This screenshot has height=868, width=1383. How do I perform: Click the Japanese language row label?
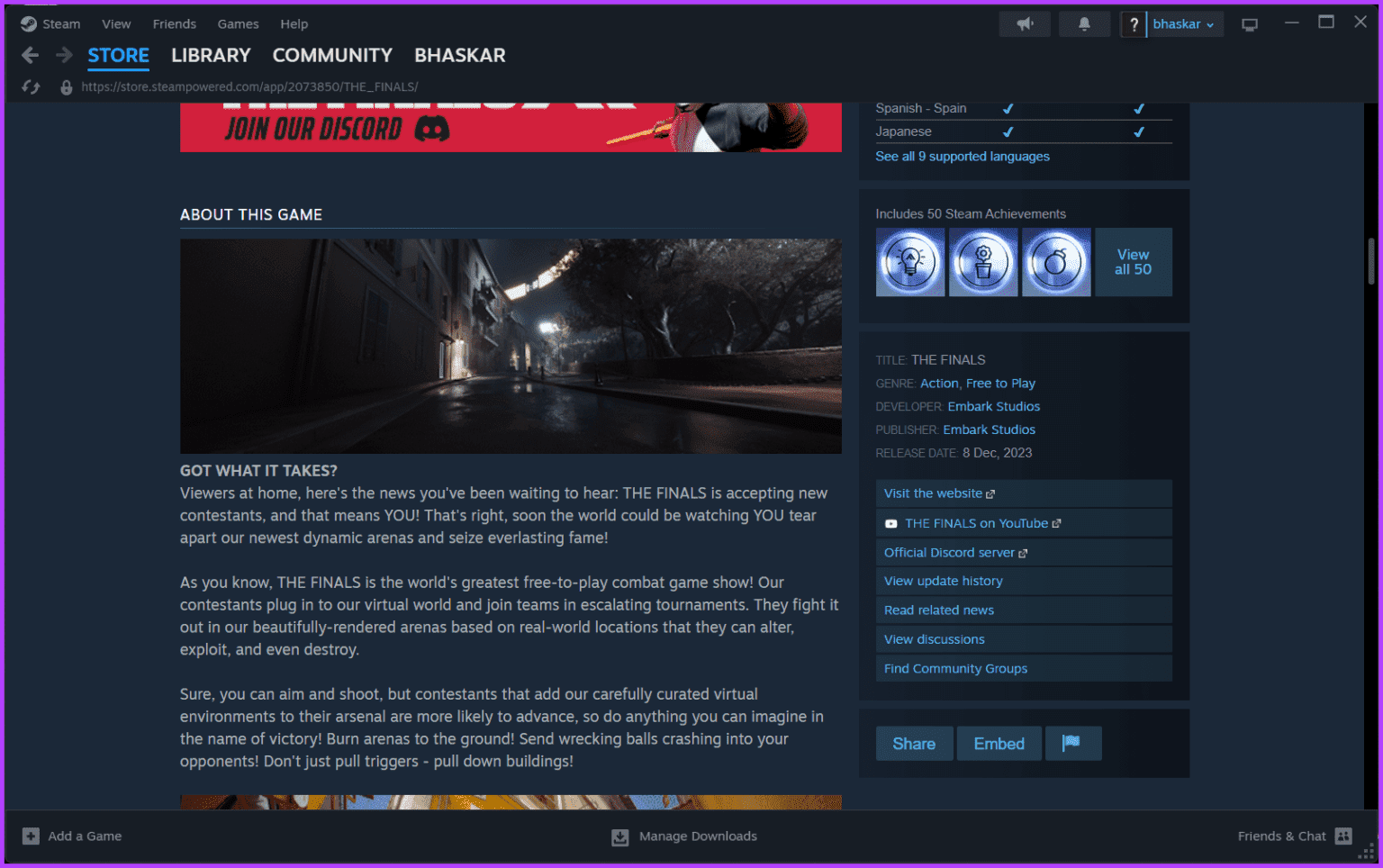click(x=903, y=131)
